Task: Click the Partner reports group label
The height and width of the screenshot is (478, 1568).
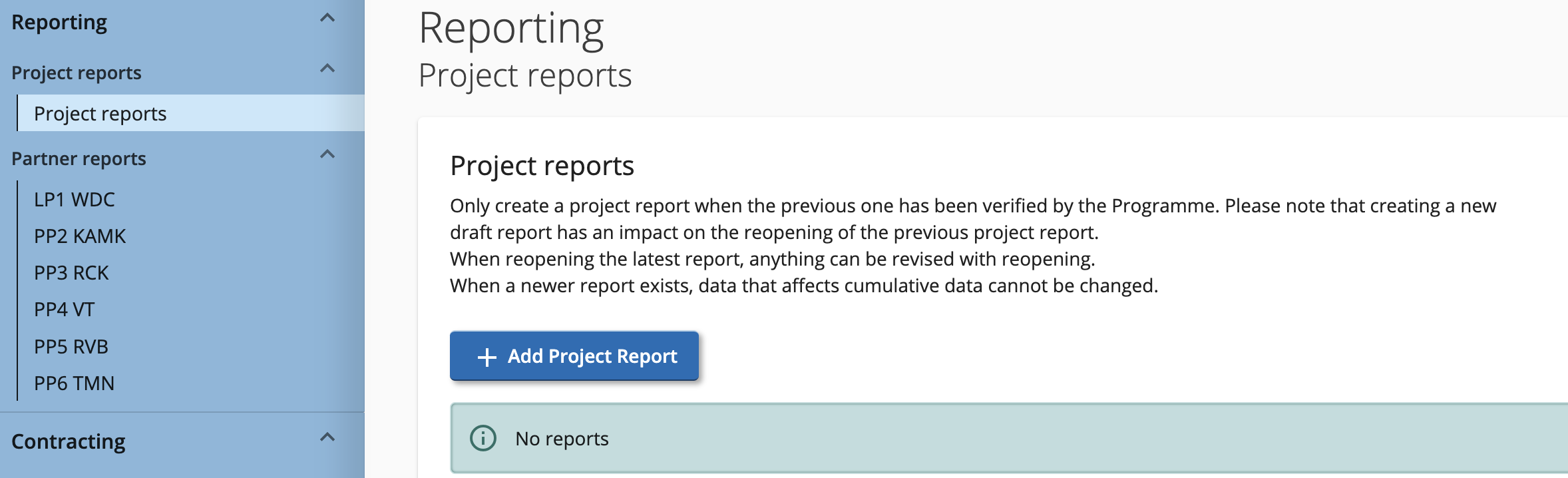Action: (x=79, y=158)
